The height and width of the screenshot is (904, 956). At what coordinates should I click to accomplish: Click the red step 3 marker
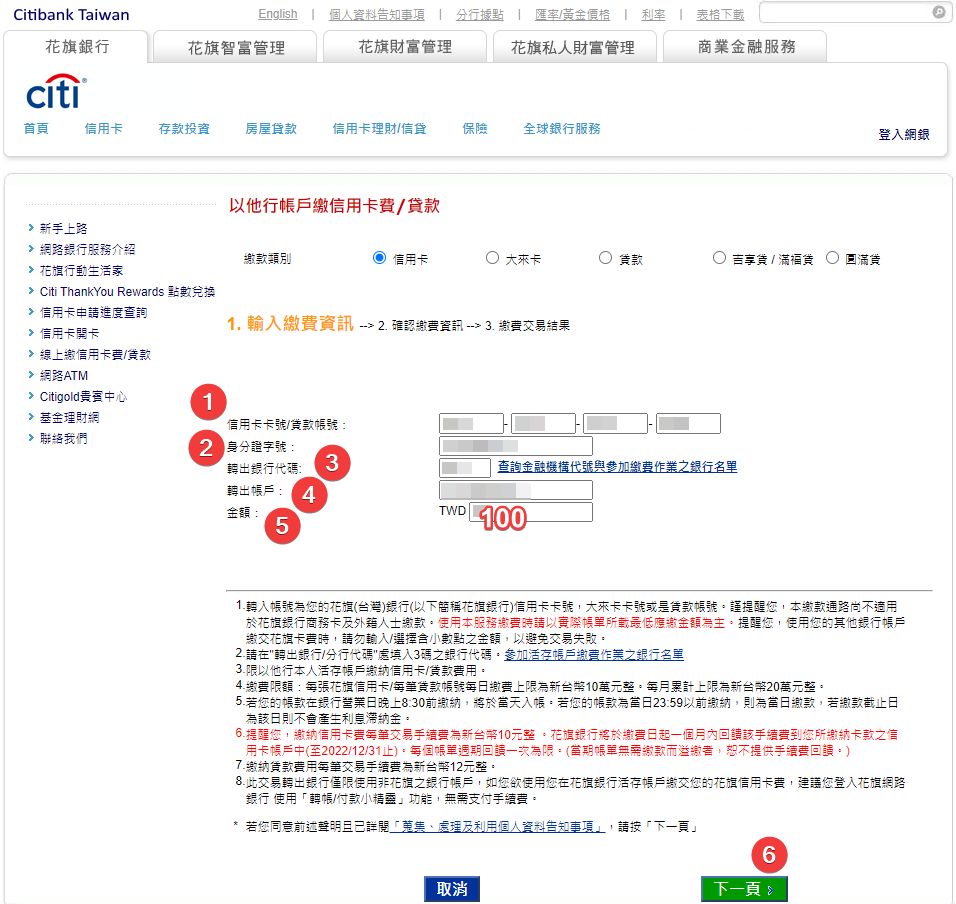(x=332, y=461)
